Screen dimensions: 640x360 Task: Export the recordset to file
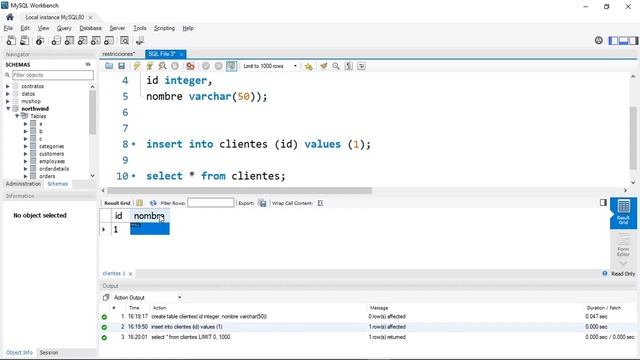(262, 203)
